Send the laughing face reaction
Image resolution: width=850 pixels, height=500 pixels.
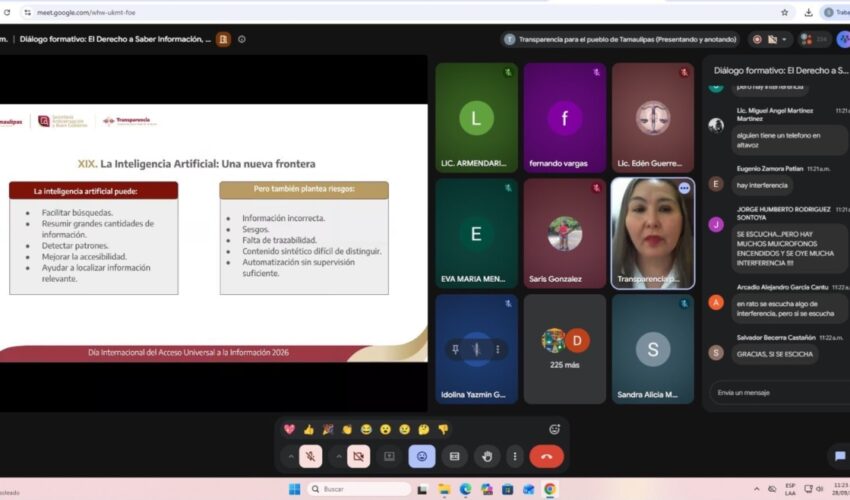pyautogui.click(x=366, y=430)
